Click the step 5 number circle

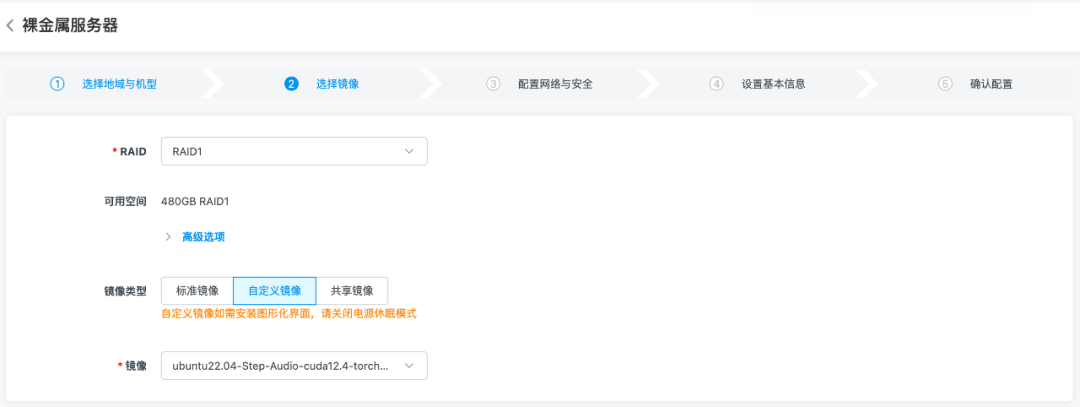pos(945,84)
